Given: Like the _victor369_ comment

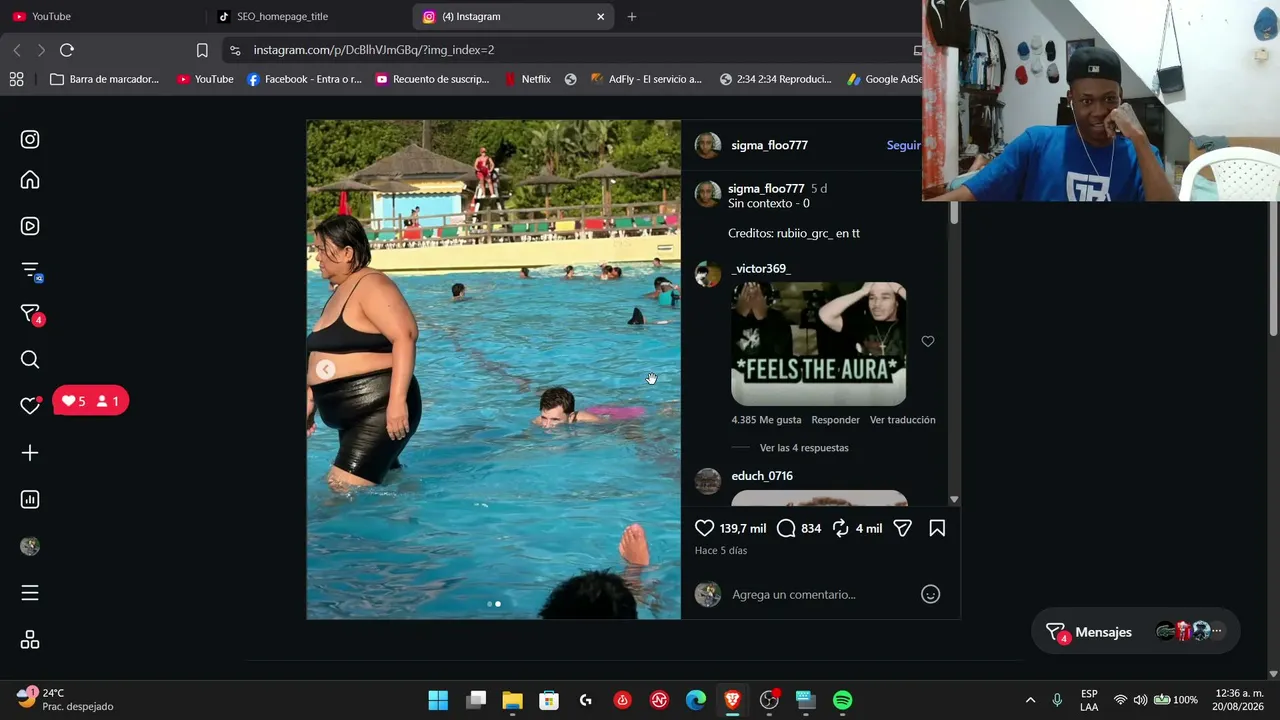Looking at the screenshot, I should (x=928, y=342).
